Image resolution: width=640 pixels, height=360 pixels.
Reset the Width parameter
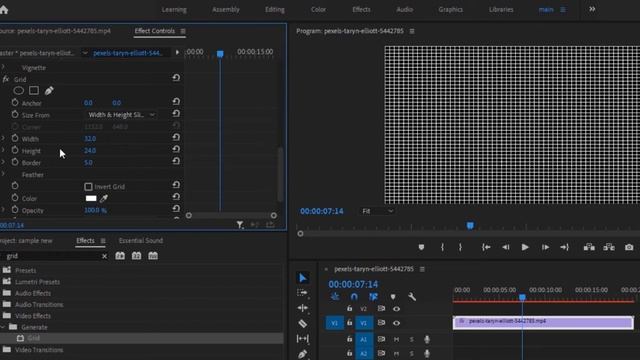tap(176, 137)
